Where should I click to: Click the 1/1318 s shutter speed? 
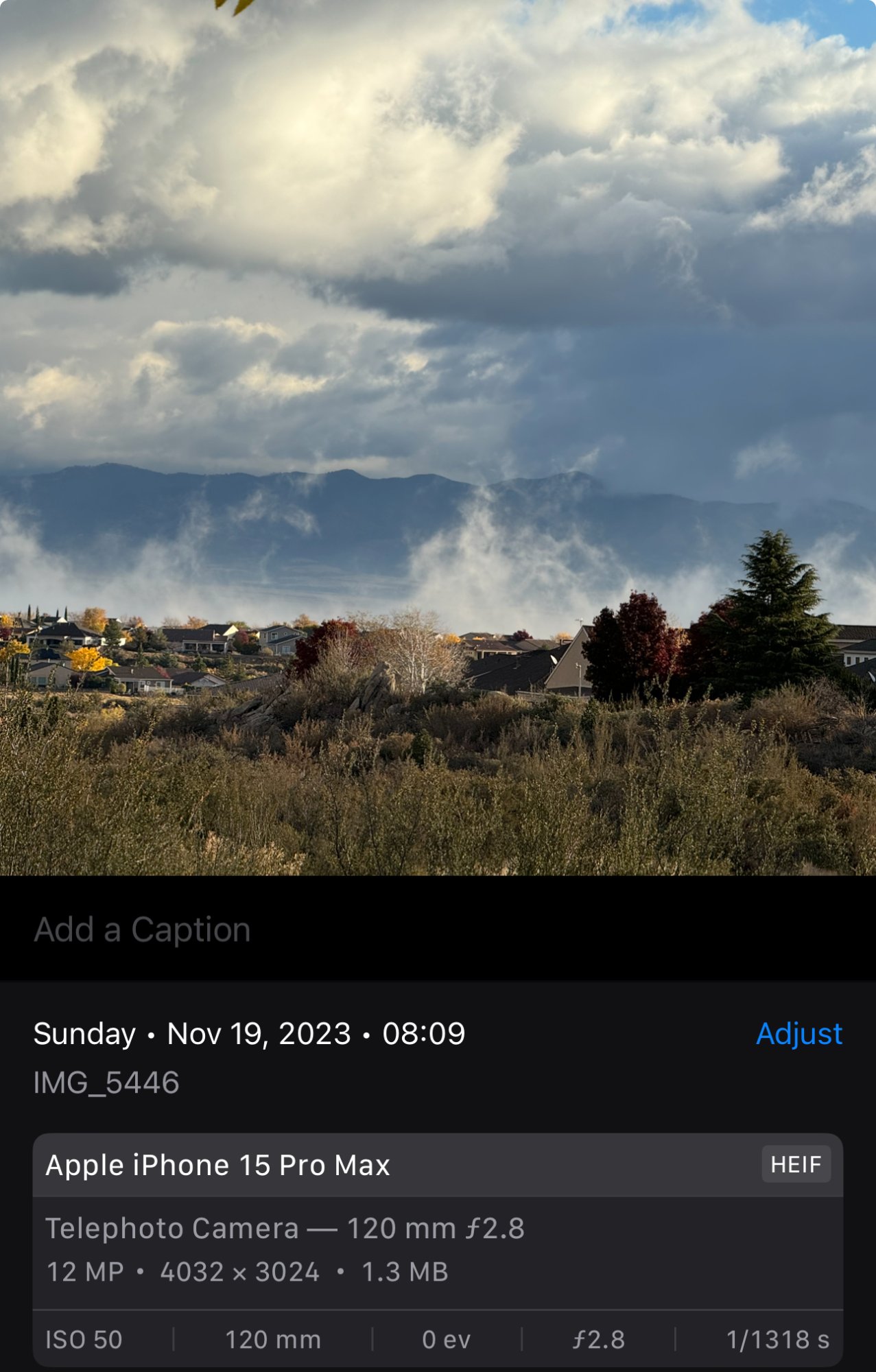point(778,1339)
